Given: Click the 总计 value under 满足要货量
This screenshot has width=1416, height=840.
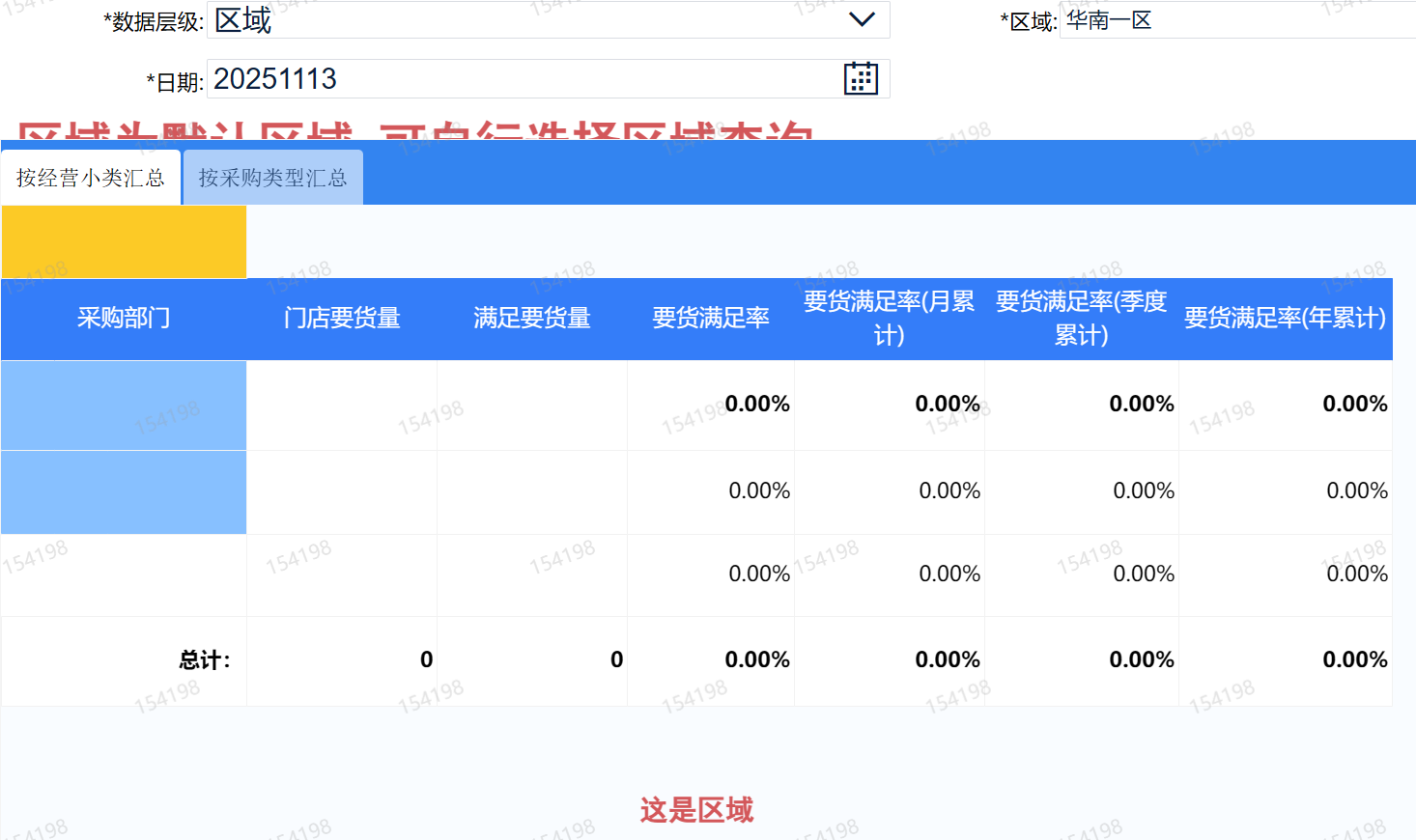Looking at the screenshot, I should 617,660.
